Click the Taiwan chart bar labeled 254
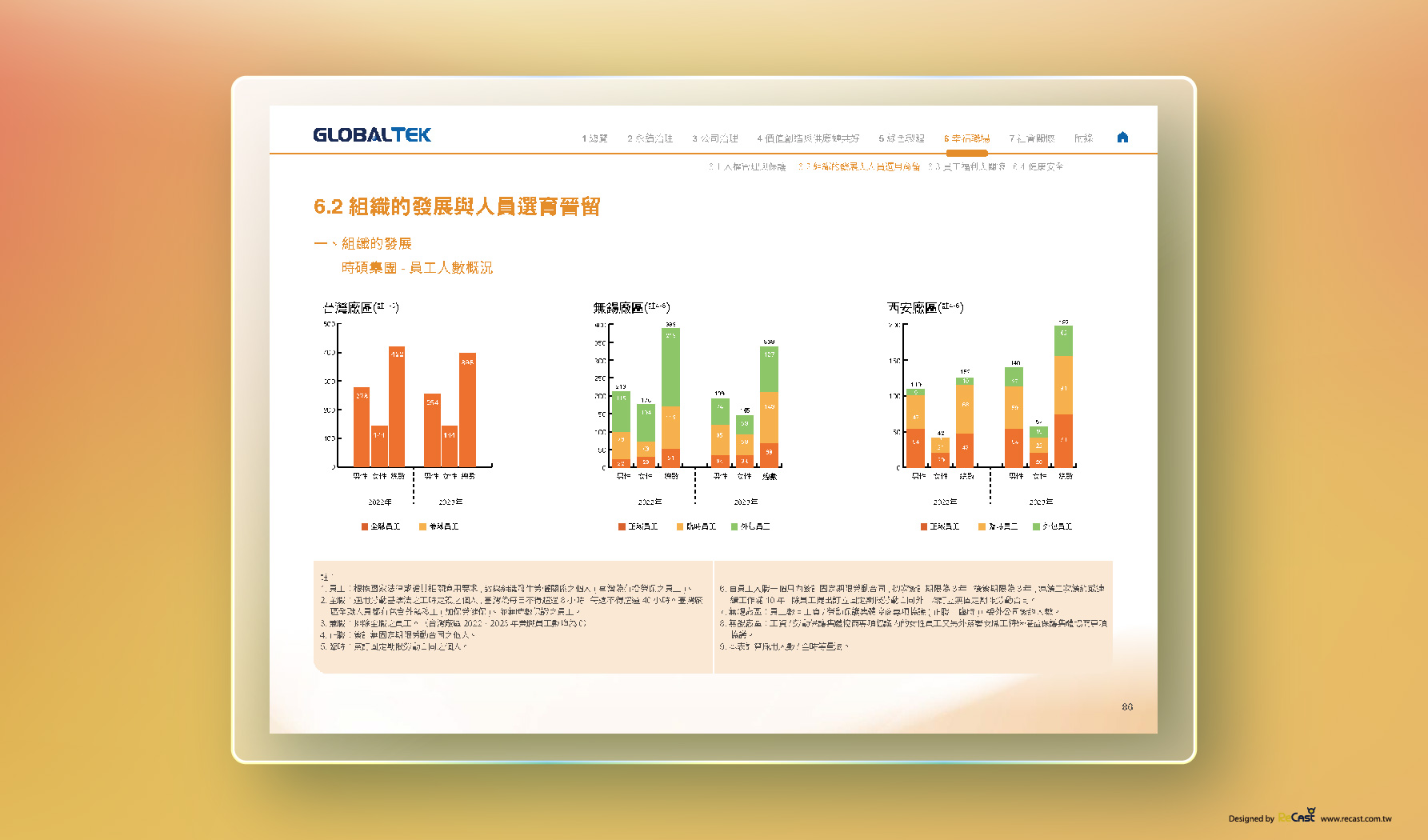The width and height of the screenshot is (1428, 840). 432,430
